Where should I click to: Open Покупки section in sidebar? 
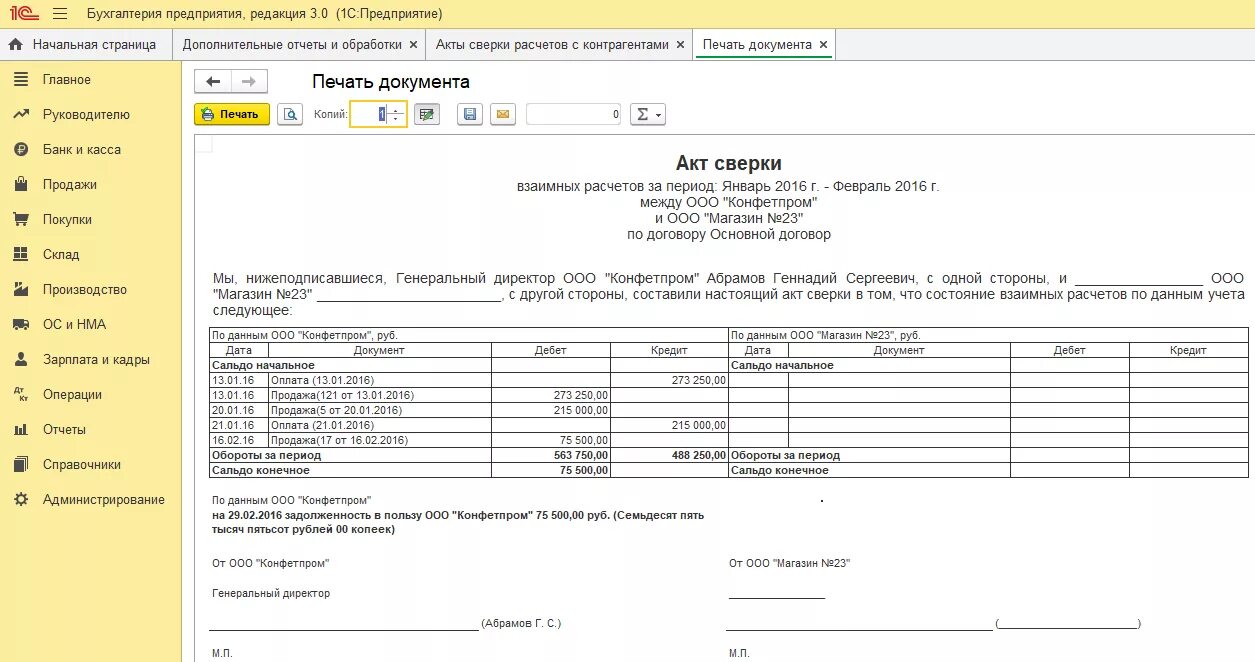[x=67, y=219]
